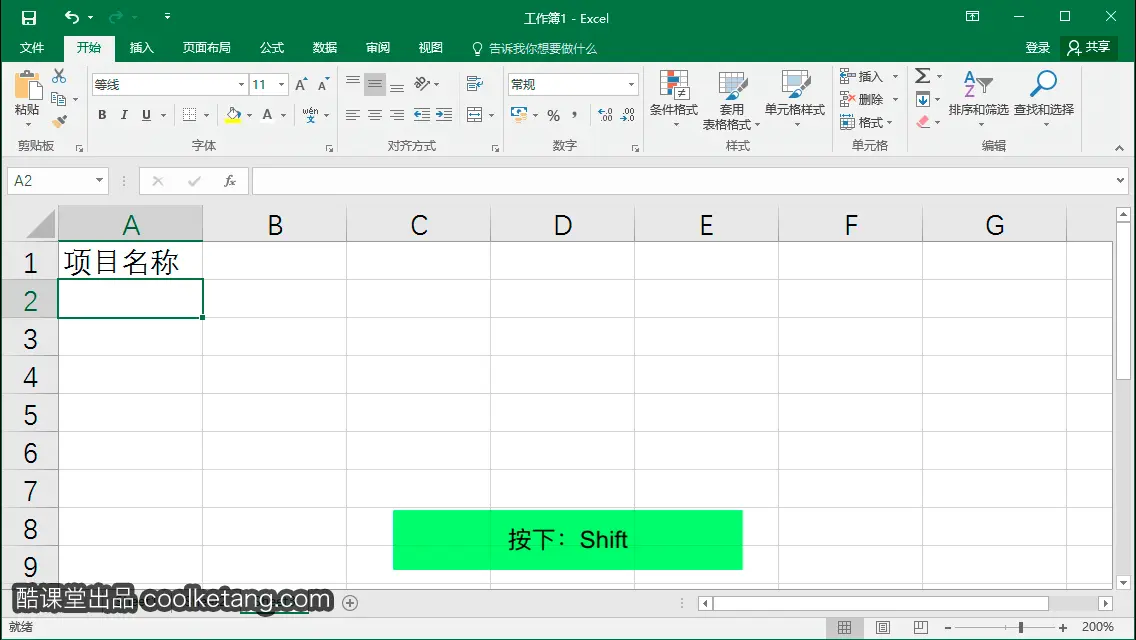Expand the formula bar chevron

(1120, 180)
